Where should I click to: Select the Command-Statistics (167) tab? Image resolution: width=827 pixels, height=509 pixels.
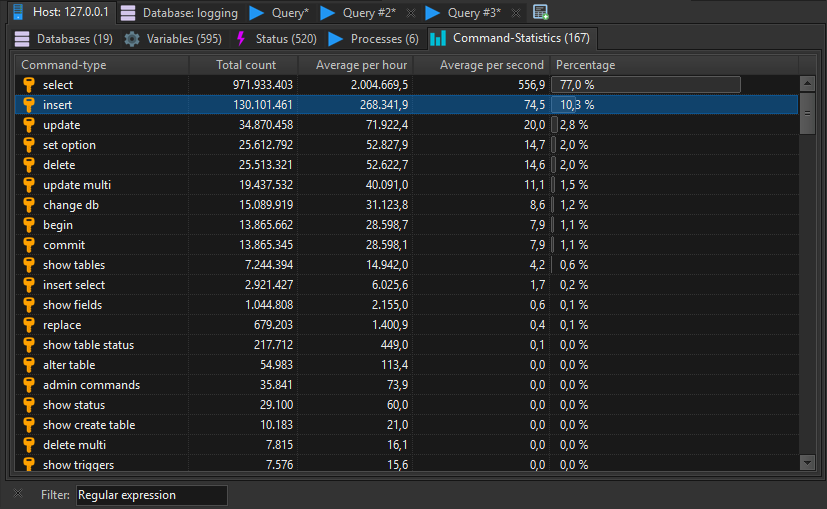point(511,38)
